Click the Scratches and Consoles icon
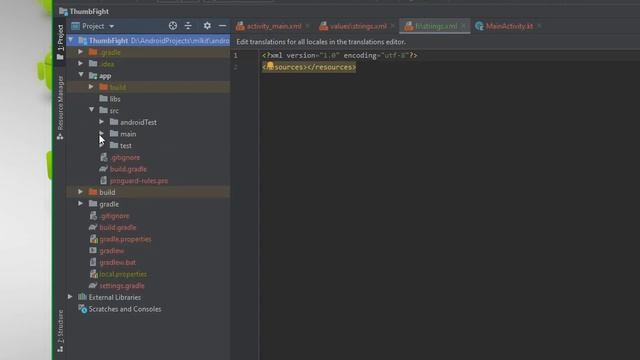 (82, 309)
